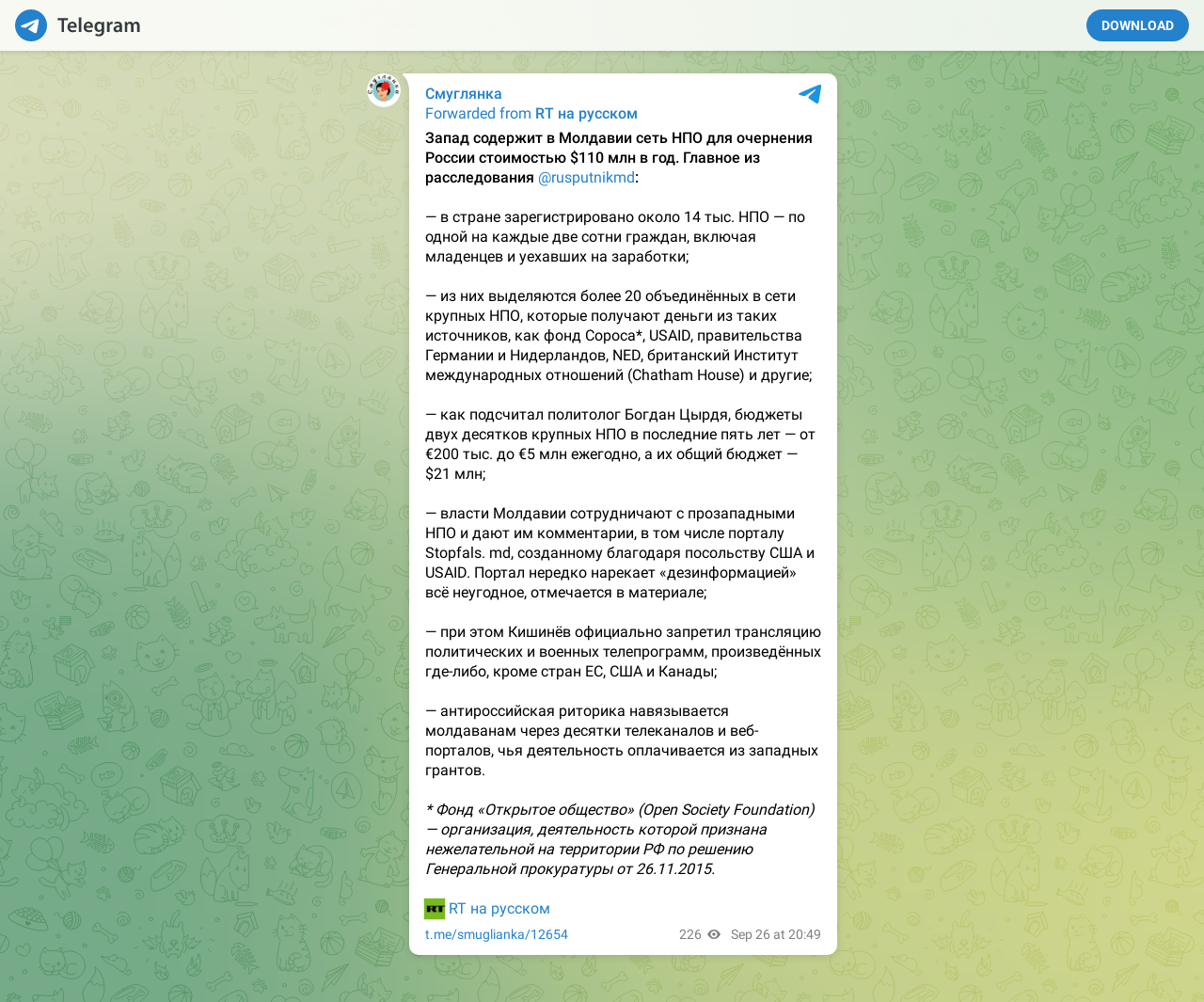Click the DOWNLOAD button
Screen dimensions: 1204x1002
[x=1137, y=25]
